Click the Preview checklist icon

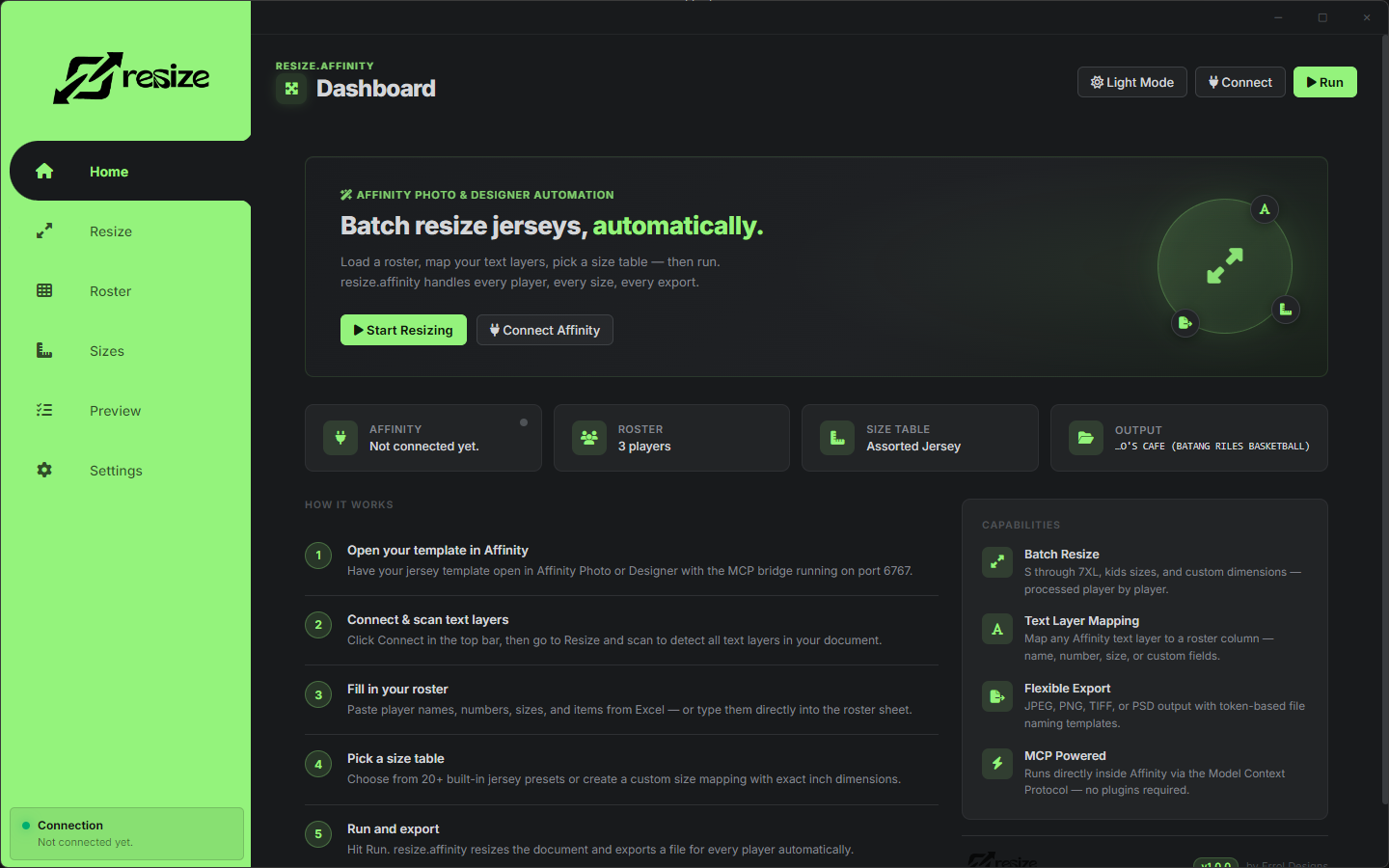click(44, 411)
